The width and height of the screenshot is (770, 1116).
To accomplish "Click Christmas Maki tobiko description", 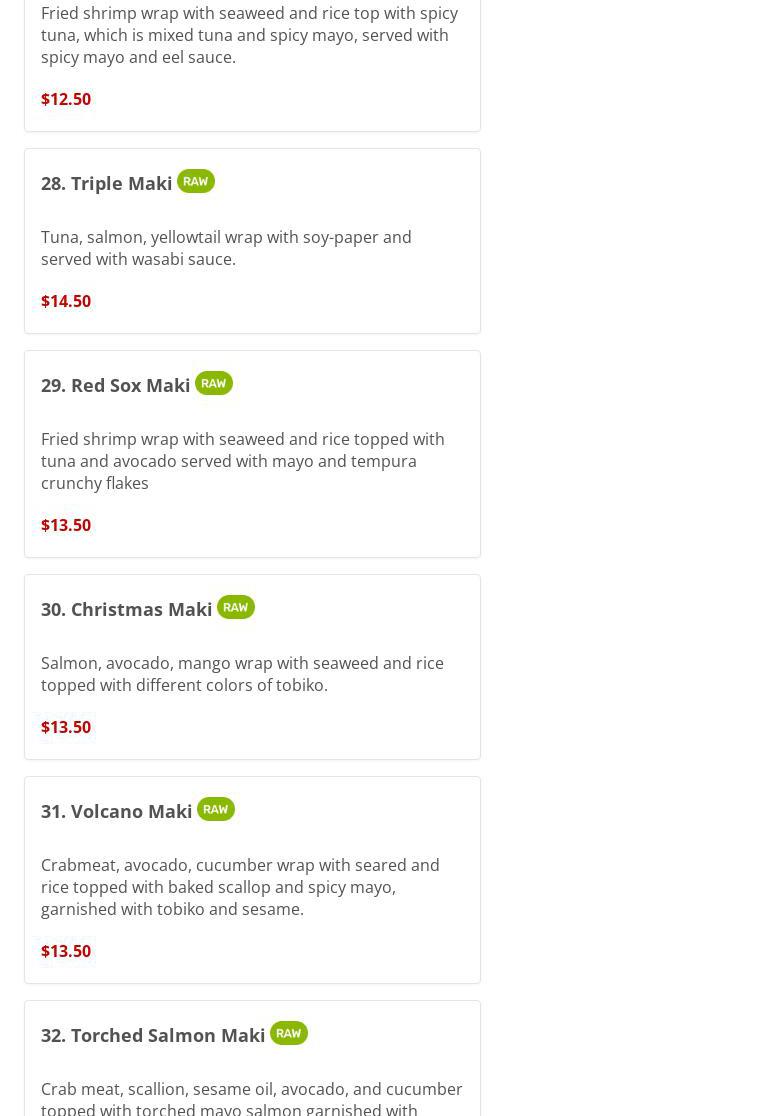I will (x=242, y=674).
